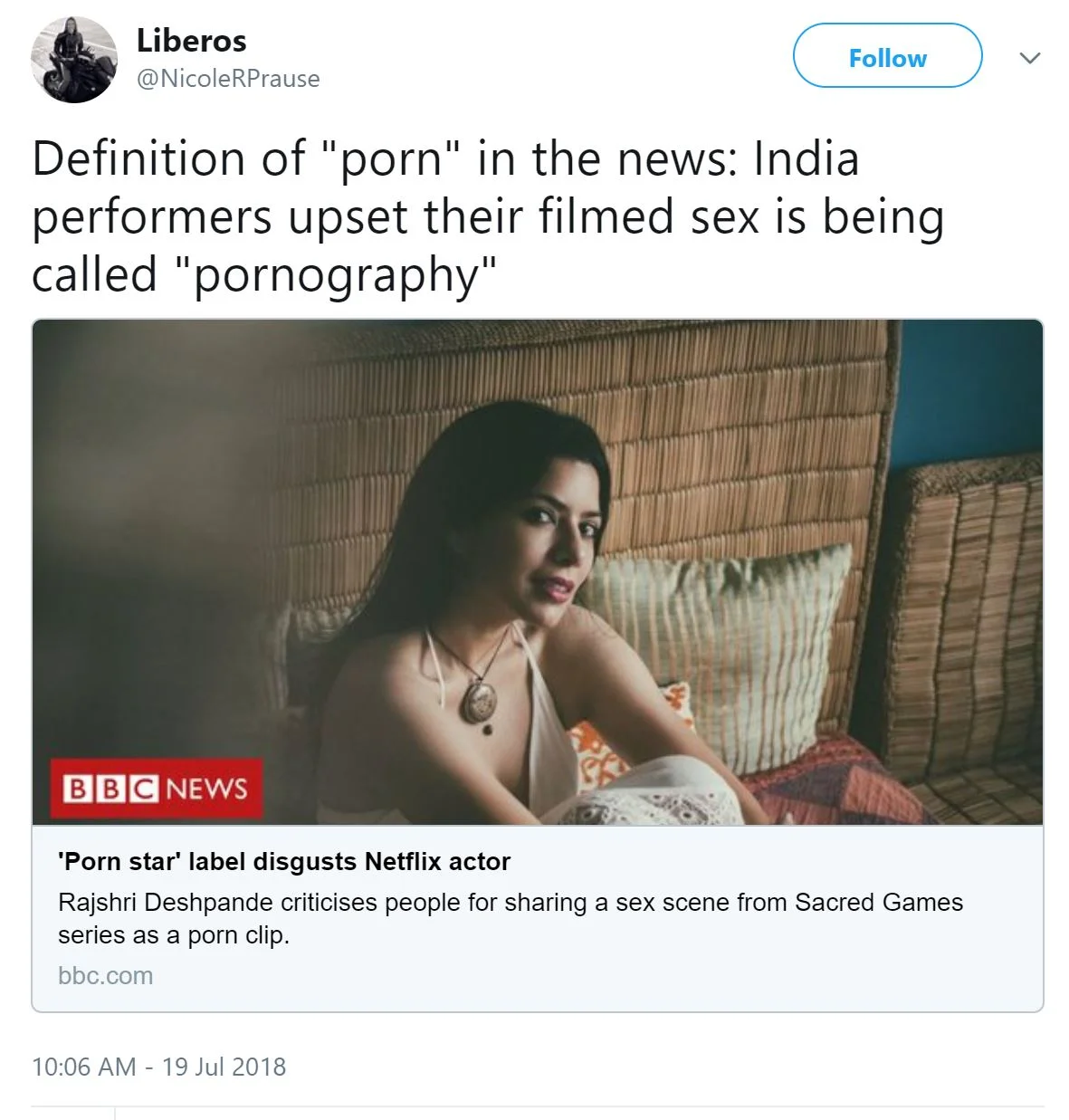Image resolution: width=1069 pixels, height=1120 pixels.
Task: Open the @NicoleRPrause handle link
Action: coord(228,79)
